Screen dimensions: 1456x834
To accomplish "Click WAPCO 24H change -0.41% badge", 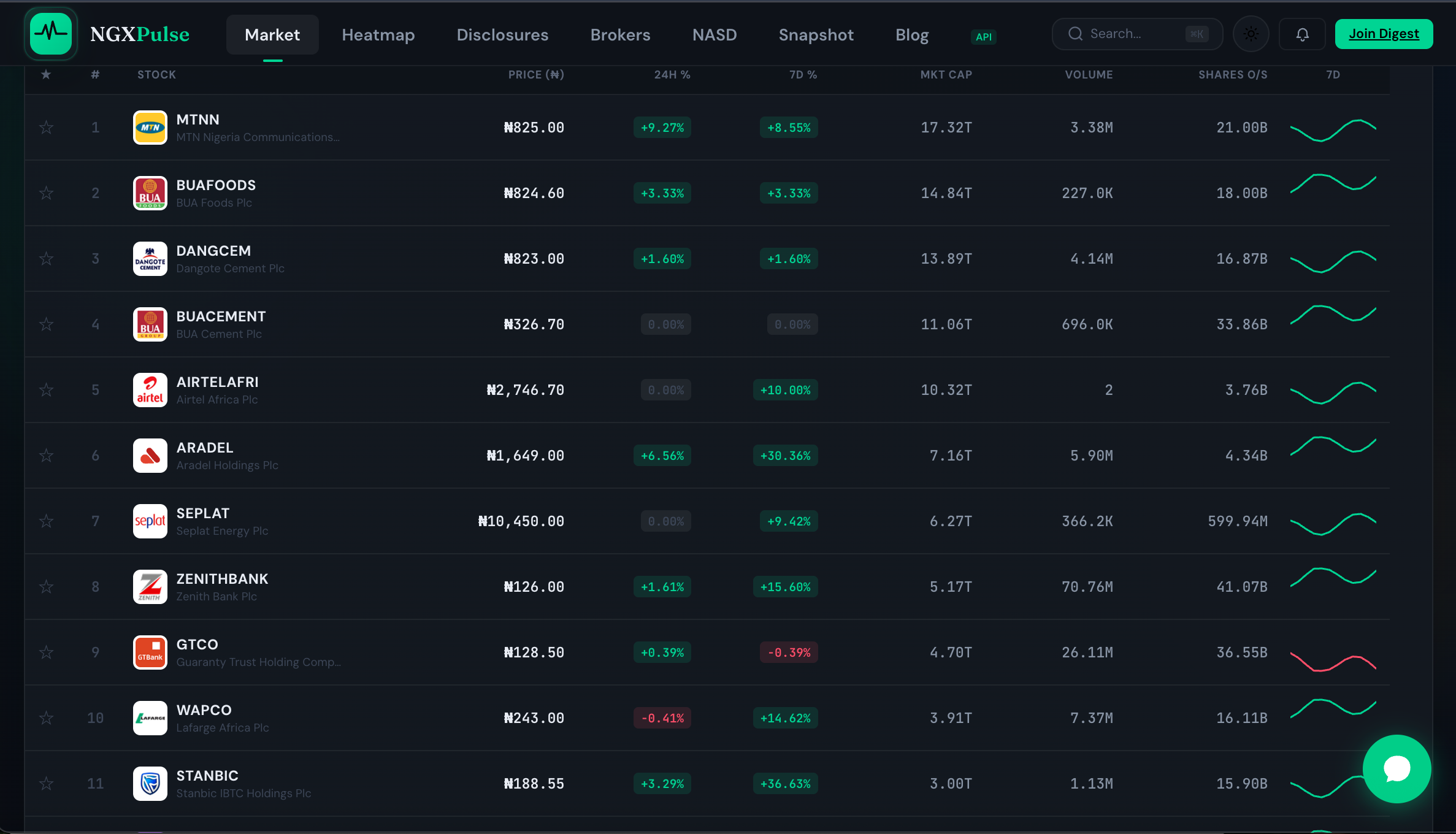I will pyautogui.click(x=662, y=718).
